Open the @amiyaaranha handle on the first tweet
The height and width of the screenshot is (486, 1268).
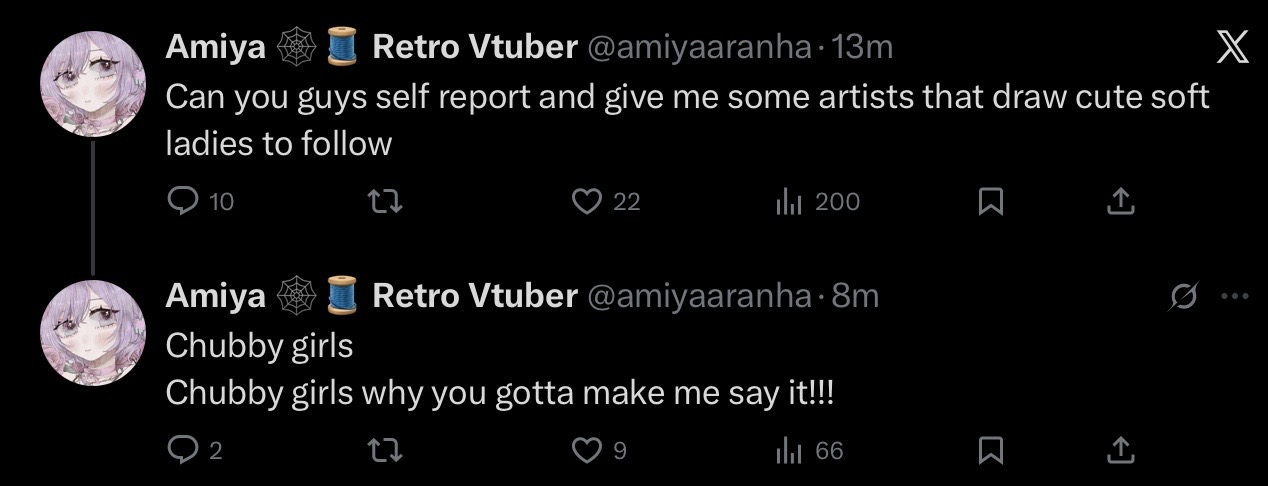[x=699, y=46]
